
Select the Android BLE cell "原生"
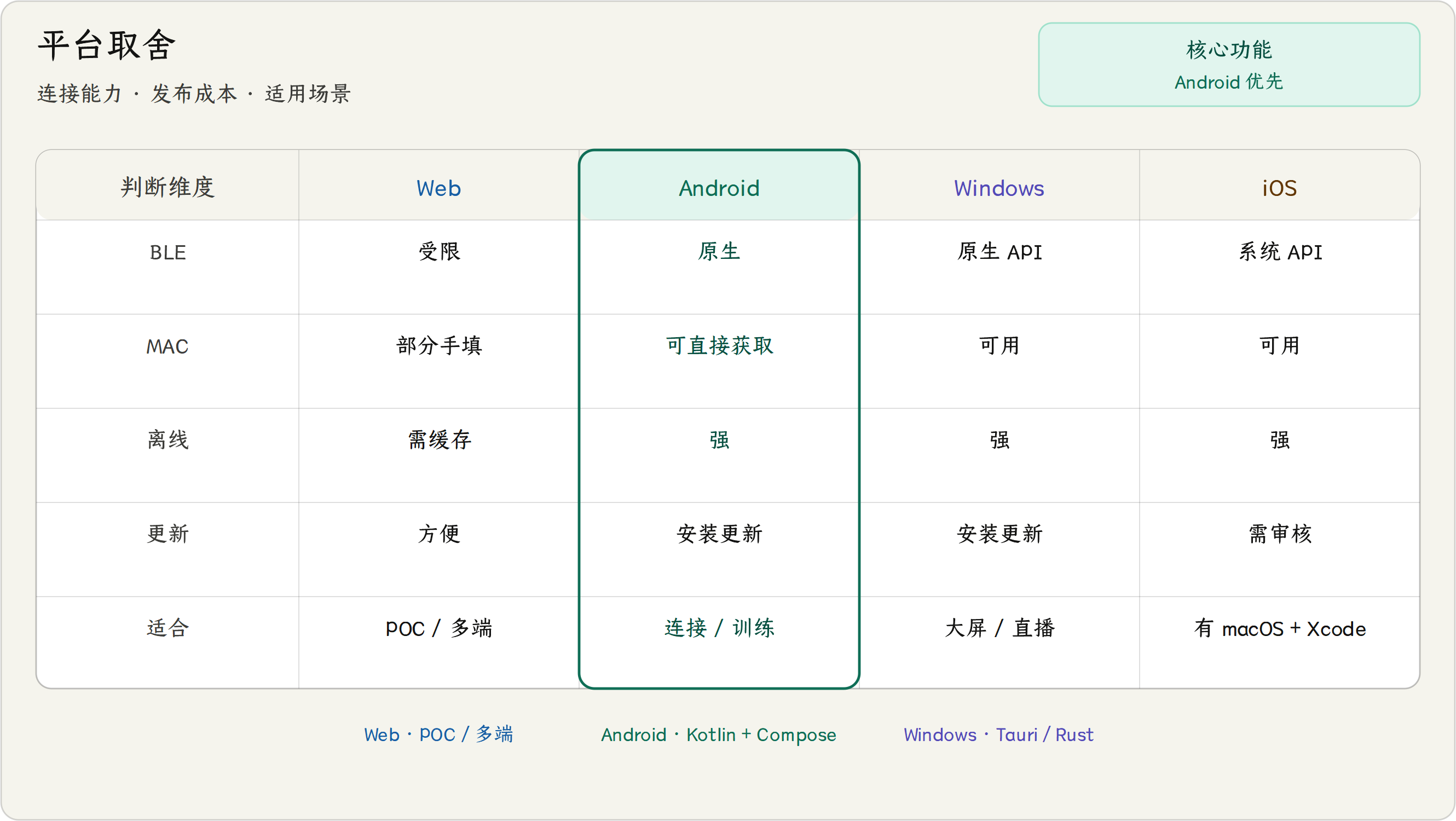719,251
